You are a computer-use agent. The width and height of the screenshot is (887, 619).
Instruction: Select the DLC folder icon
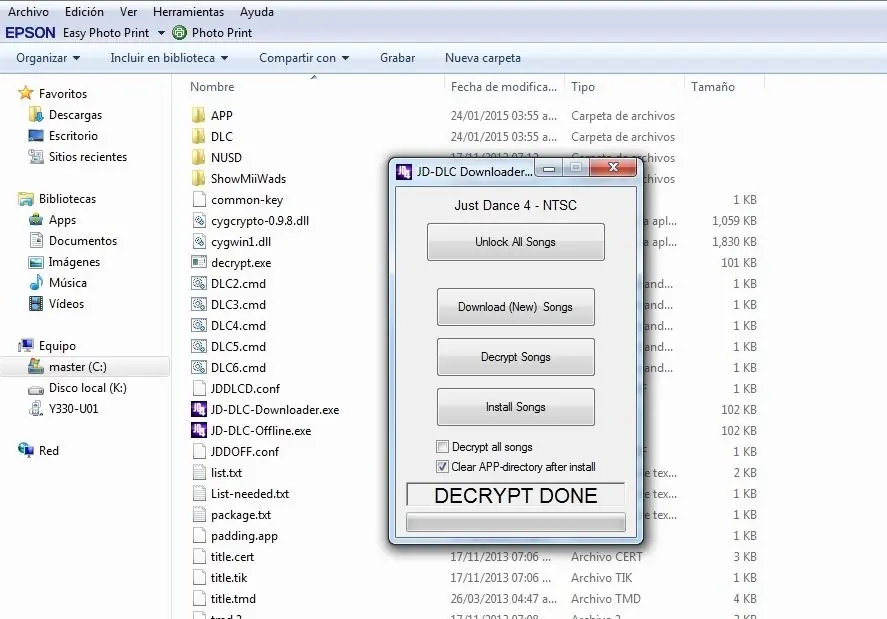point(199,136)
